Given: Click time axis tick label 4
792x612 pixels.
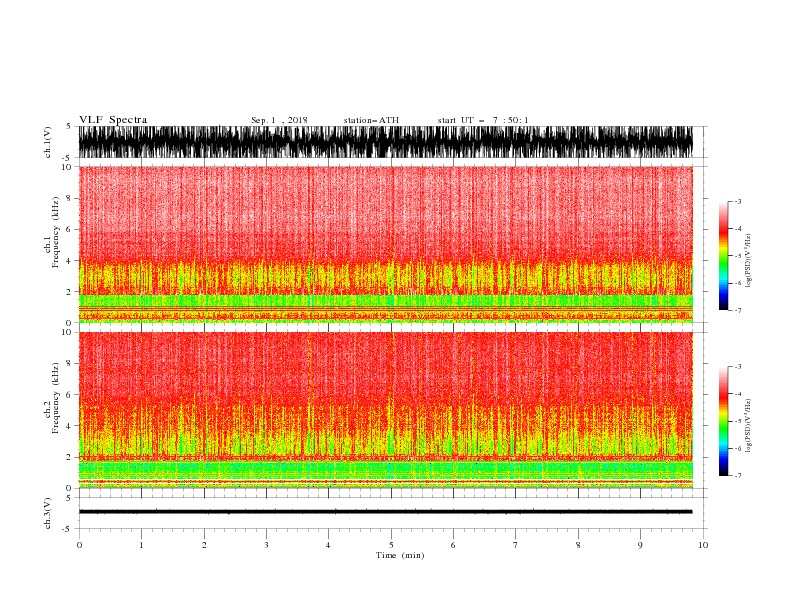Looking at the screenshot, I should click(328, 545).
